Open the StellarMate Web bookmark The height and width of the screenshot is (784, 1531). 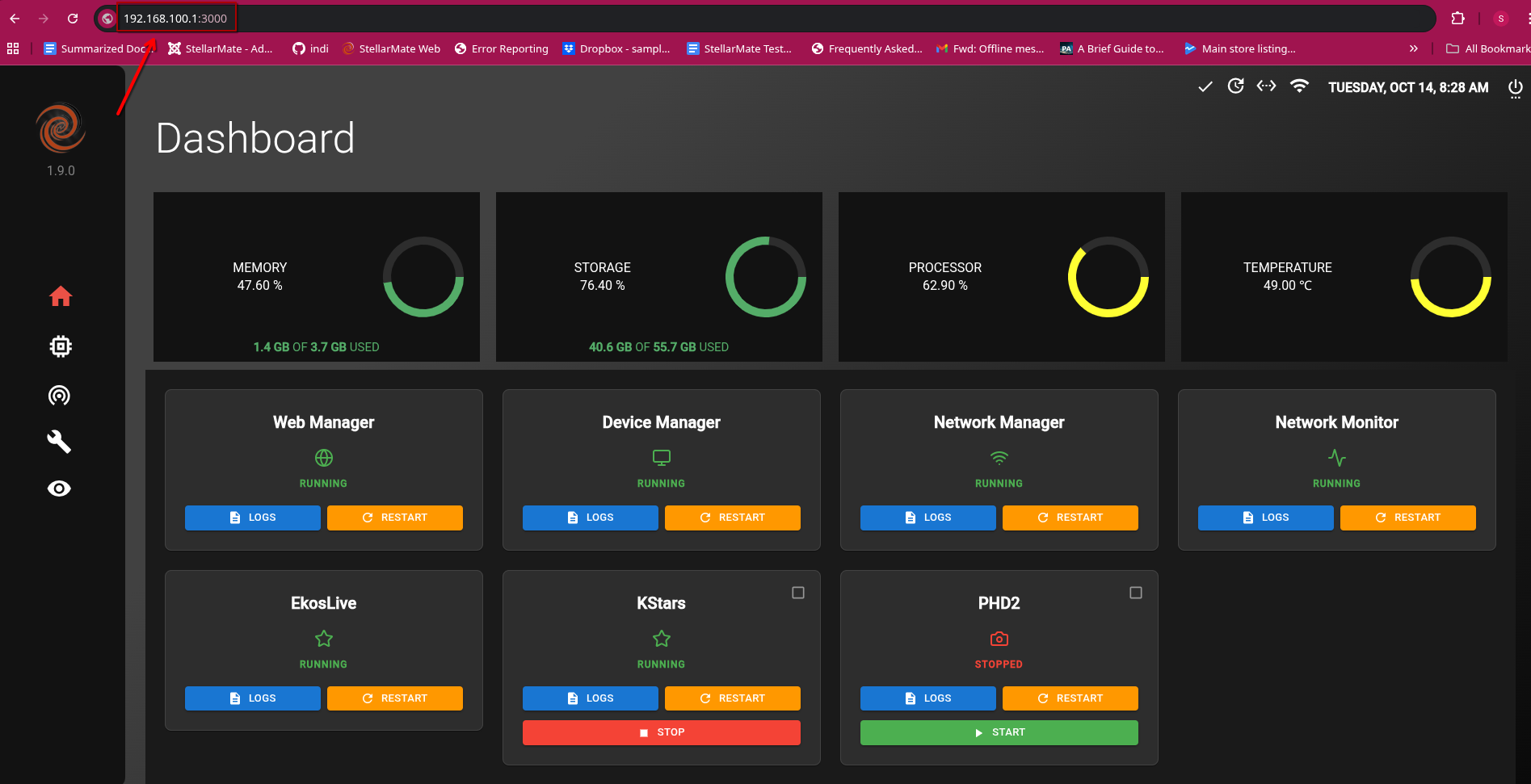click(391, 48)
